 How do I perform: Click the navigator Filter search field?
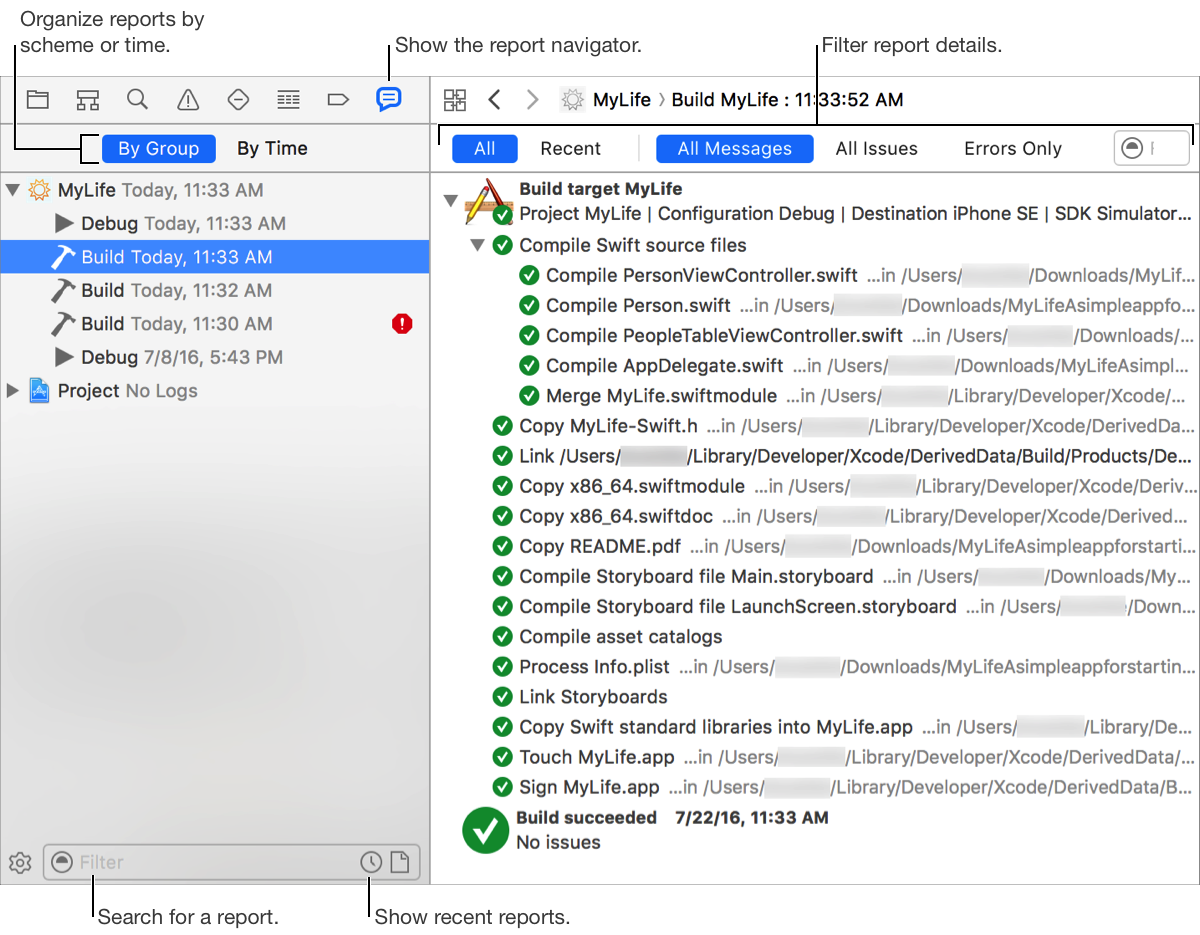(231, 862)
